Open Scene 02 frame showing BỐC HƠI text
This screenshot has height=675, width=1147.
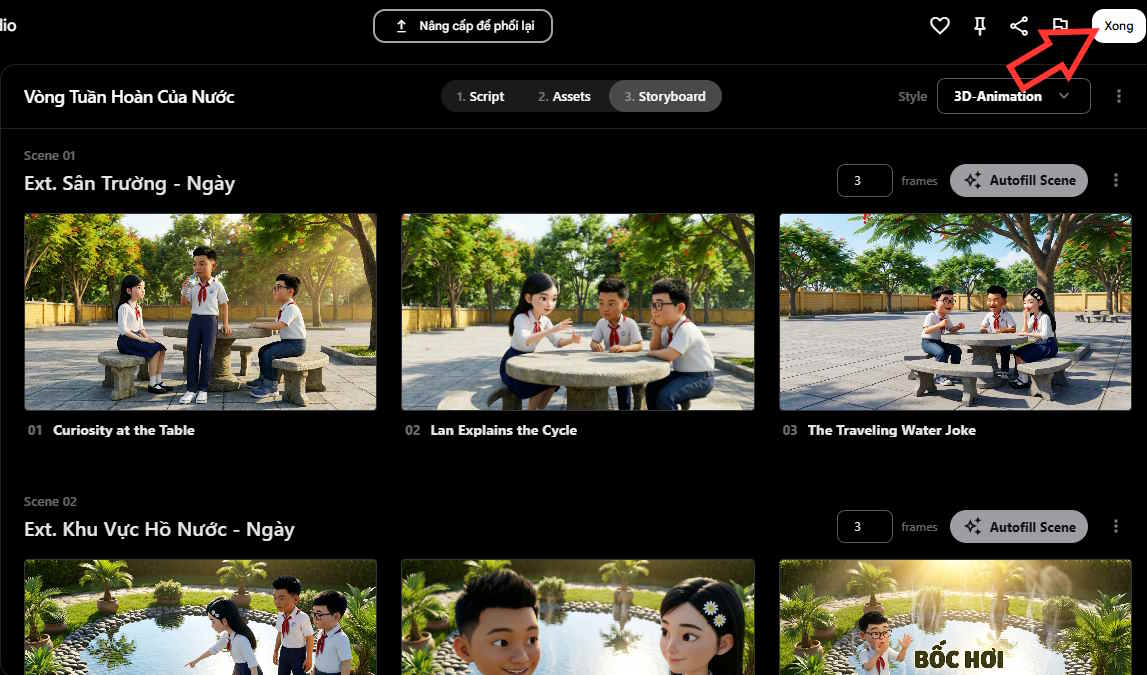coord(955,617)
